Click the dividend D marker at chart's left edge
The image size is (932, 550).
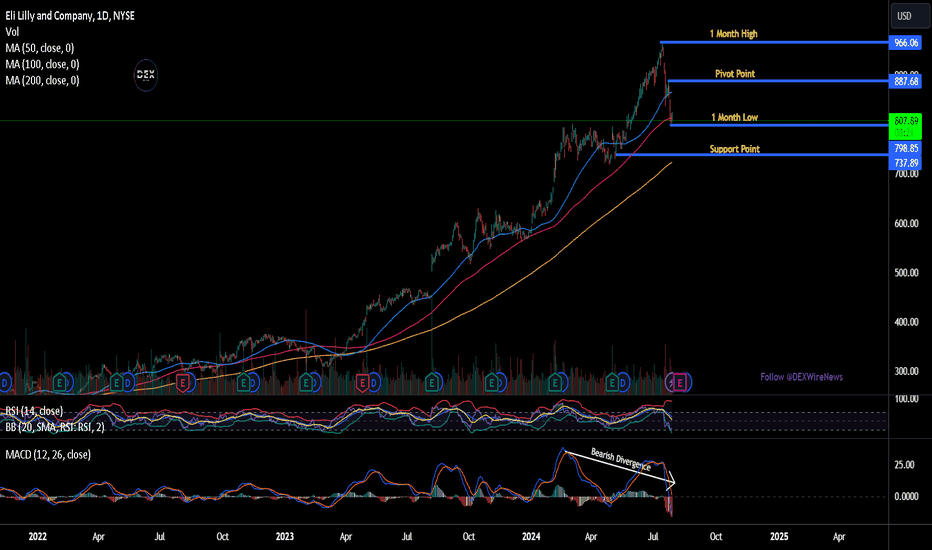click(x=4, y=382)
